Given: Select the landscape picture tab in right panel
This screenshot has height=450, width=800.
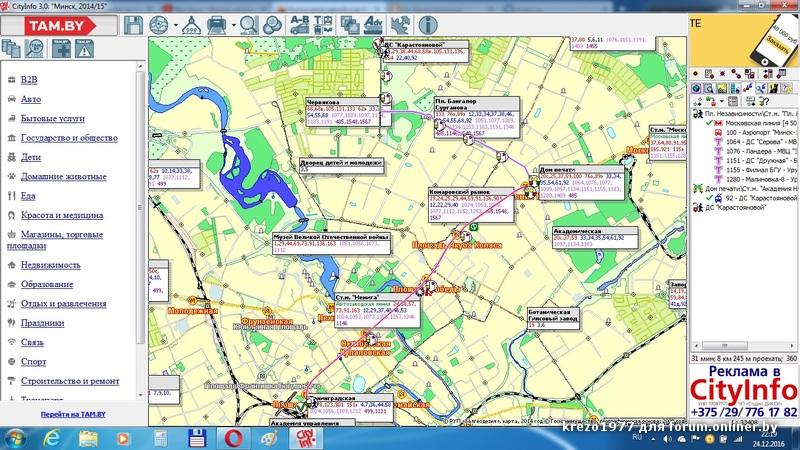Looking at the screenshot, I should pos(722,88).
